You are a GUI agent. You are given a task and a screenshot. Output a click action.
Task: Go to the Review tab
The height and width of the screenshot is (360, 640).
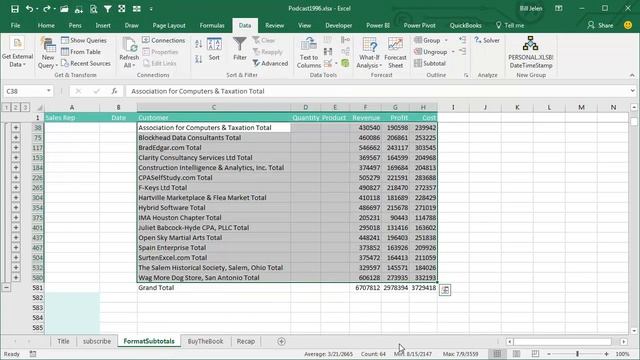coord(274,25)
